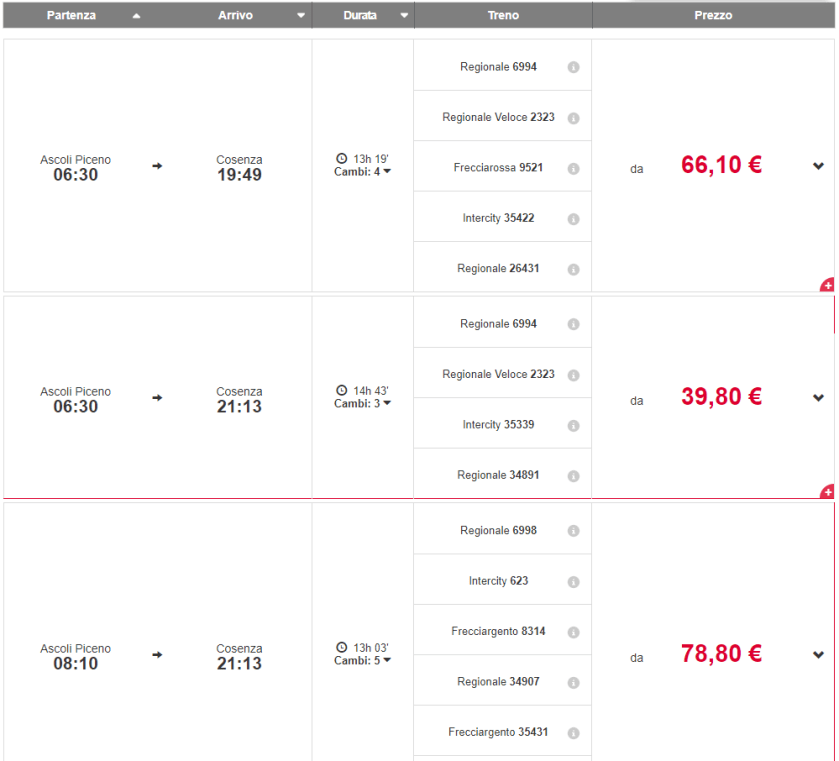Viewport: 839px width, 761px height.
Task: Click info icon beside Regionale 26431
Action: (x=573, y=269)
